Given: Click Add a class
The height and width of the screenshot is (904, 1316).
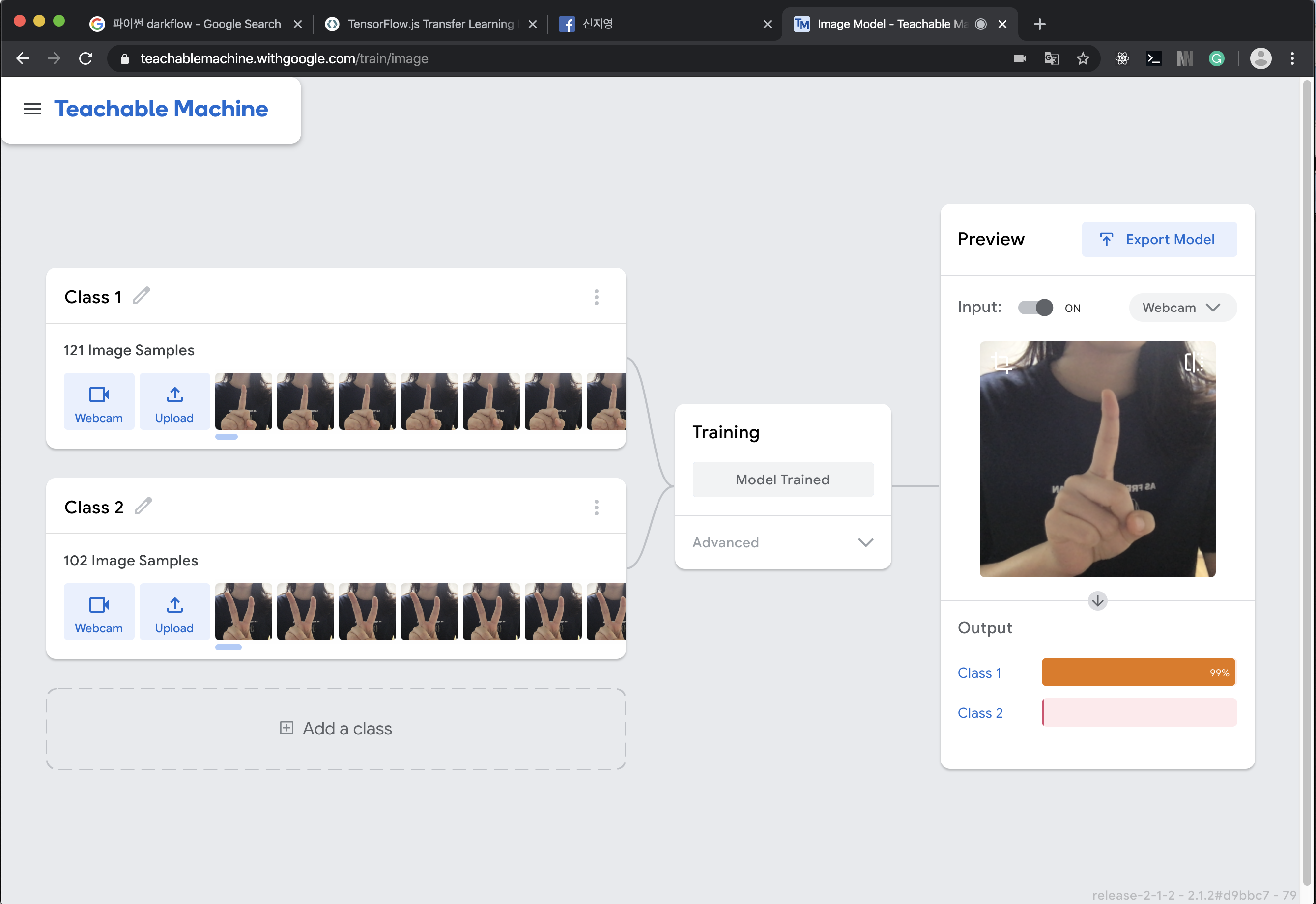Looking at the screenshot, I should click(336, 729).
